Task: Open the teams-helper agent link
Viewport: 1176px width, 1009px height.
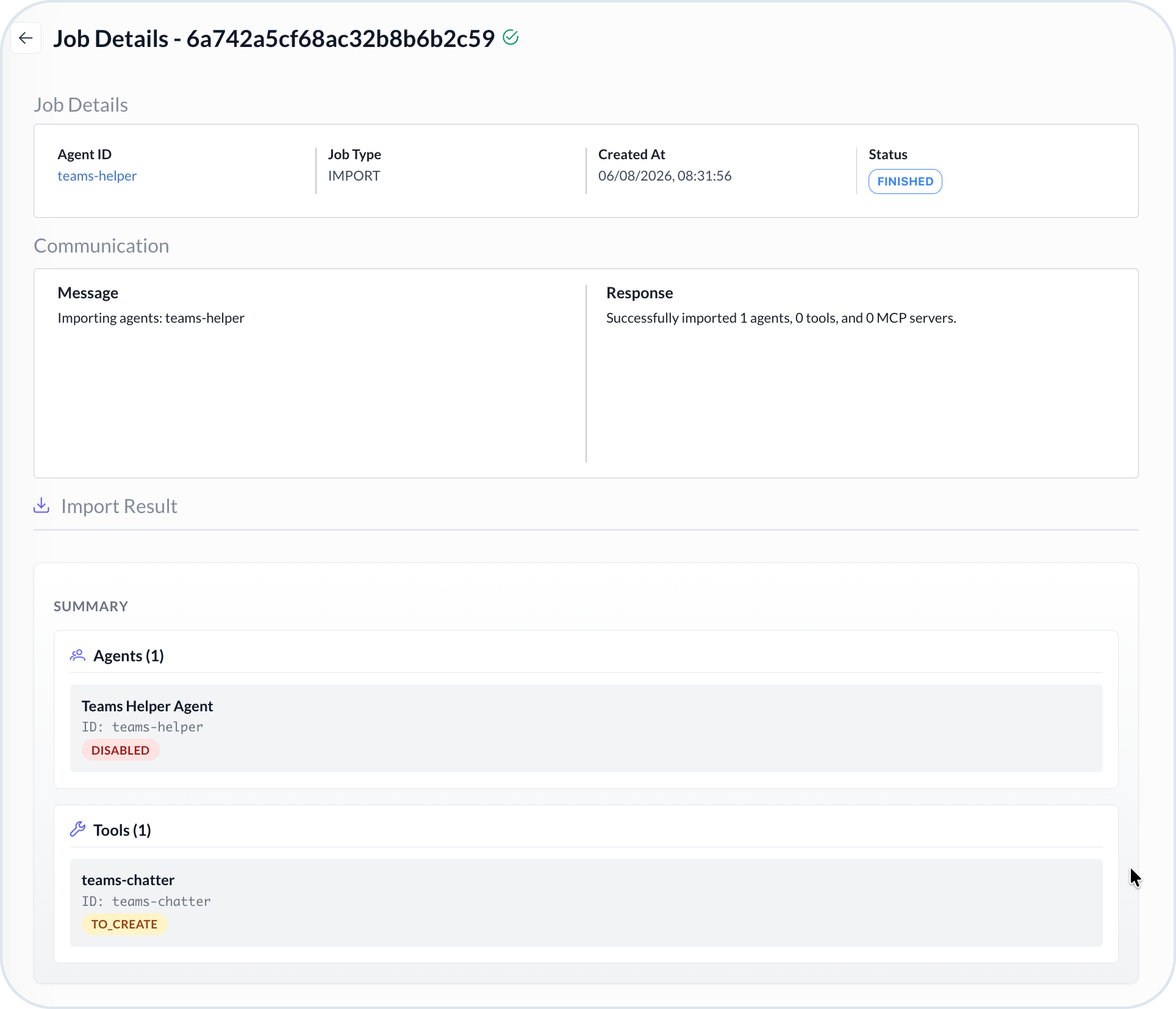Action: tap(97, 176)
